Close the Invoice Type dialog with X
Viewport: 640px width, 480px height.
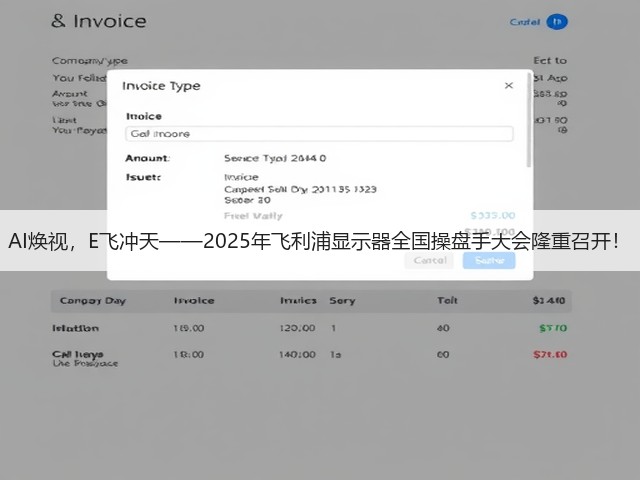(509, 85)
